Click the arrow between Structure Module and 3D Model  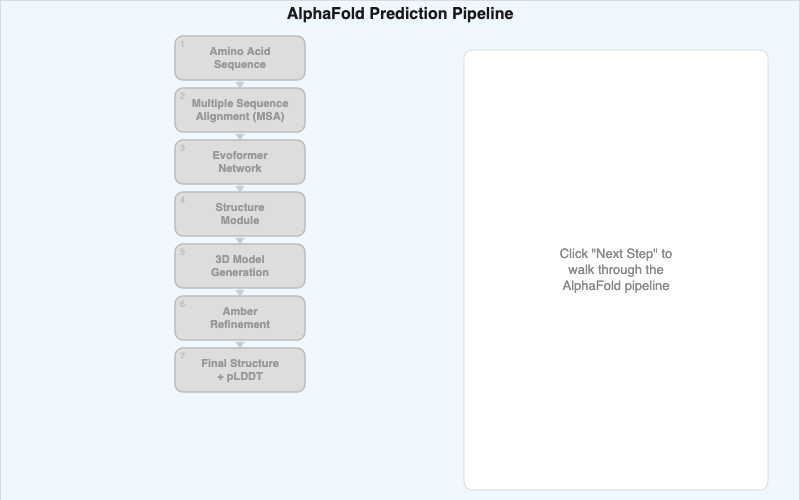click(x=240, y=240)
